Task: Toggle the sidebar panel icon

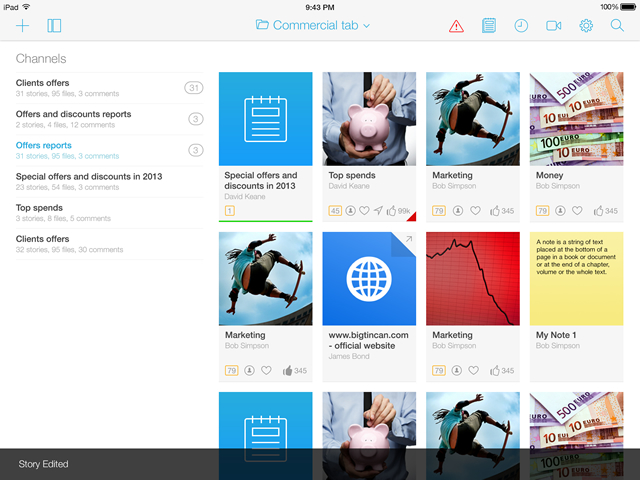Action: click(x=54, y=26)
